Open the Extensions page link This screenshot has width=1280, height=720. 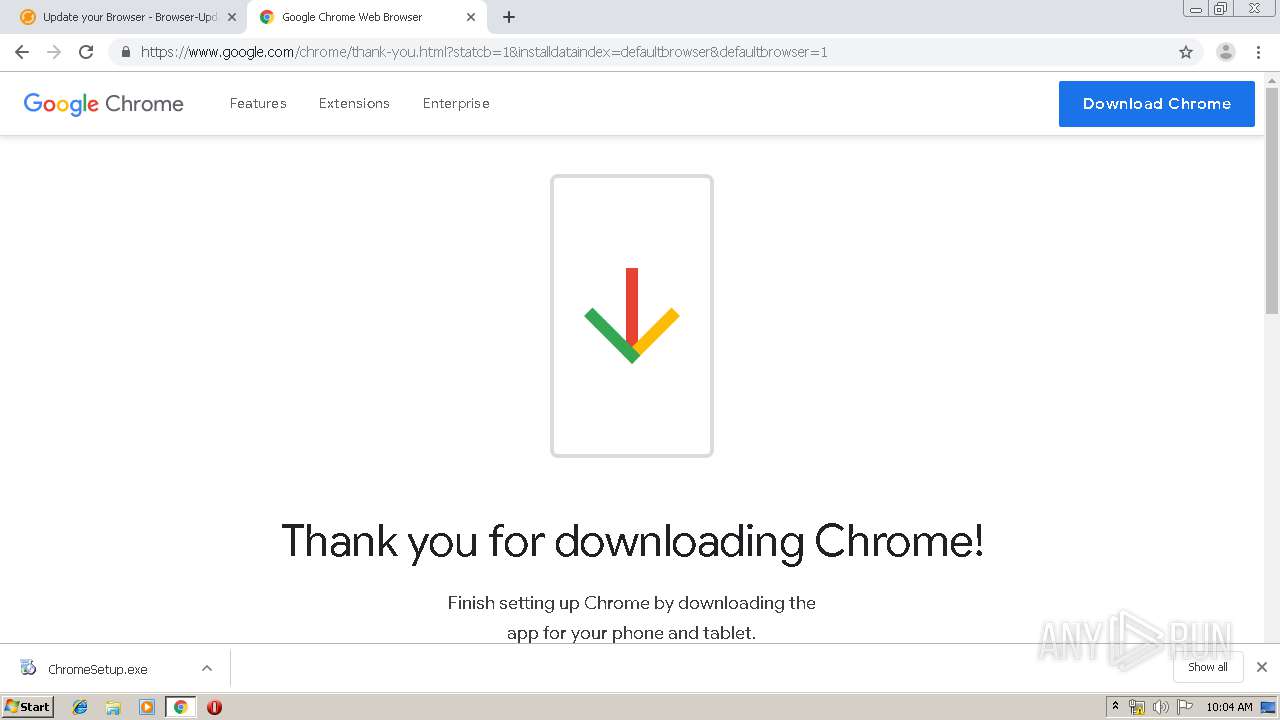click(x=354, y=103)
